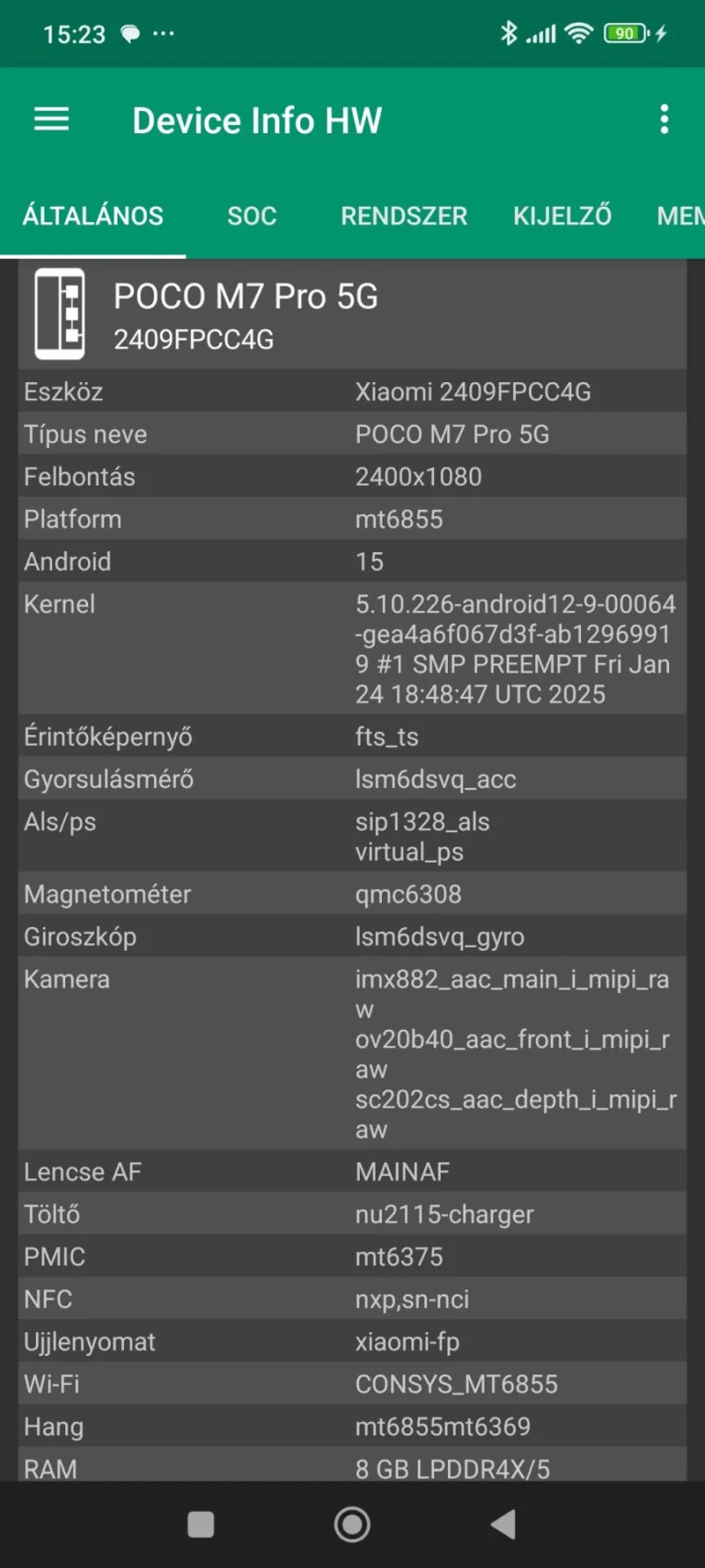Open the KIJELZŐ tab
Viewport: 705px width, 1568px height.
point(562,216)
